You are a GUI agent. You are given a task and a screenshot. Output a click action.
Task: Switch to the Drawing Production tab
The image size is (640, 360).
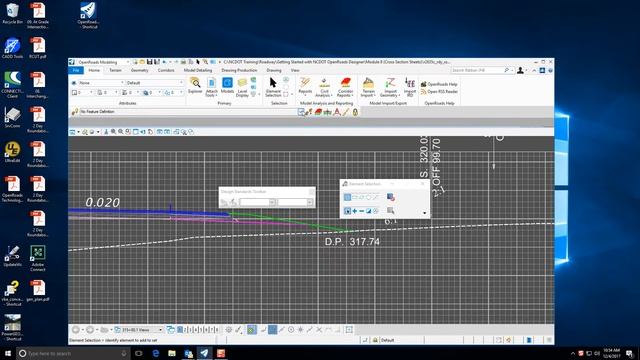point(239,71)
